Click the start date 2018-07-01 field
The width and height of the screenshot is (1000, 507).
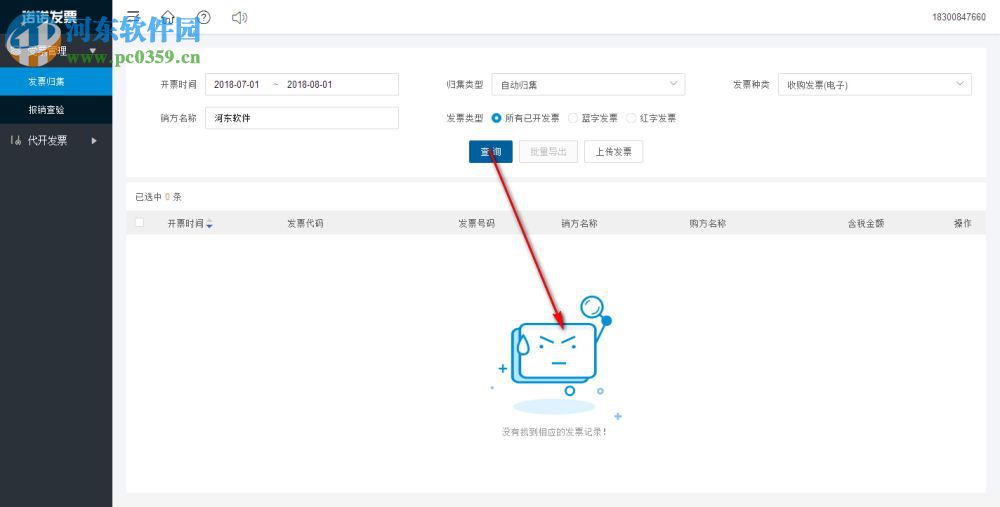237,84
